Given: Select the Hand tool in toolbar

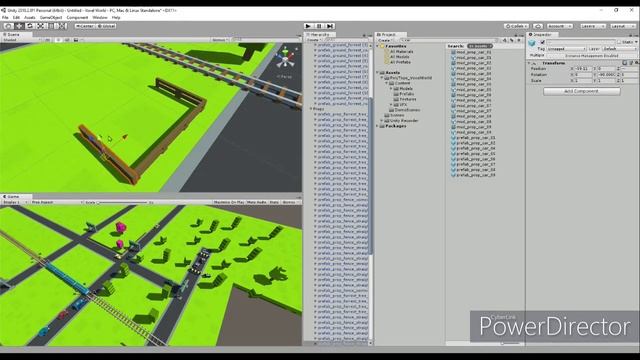Looking at the screenshot, I should (x=9, y=26).
